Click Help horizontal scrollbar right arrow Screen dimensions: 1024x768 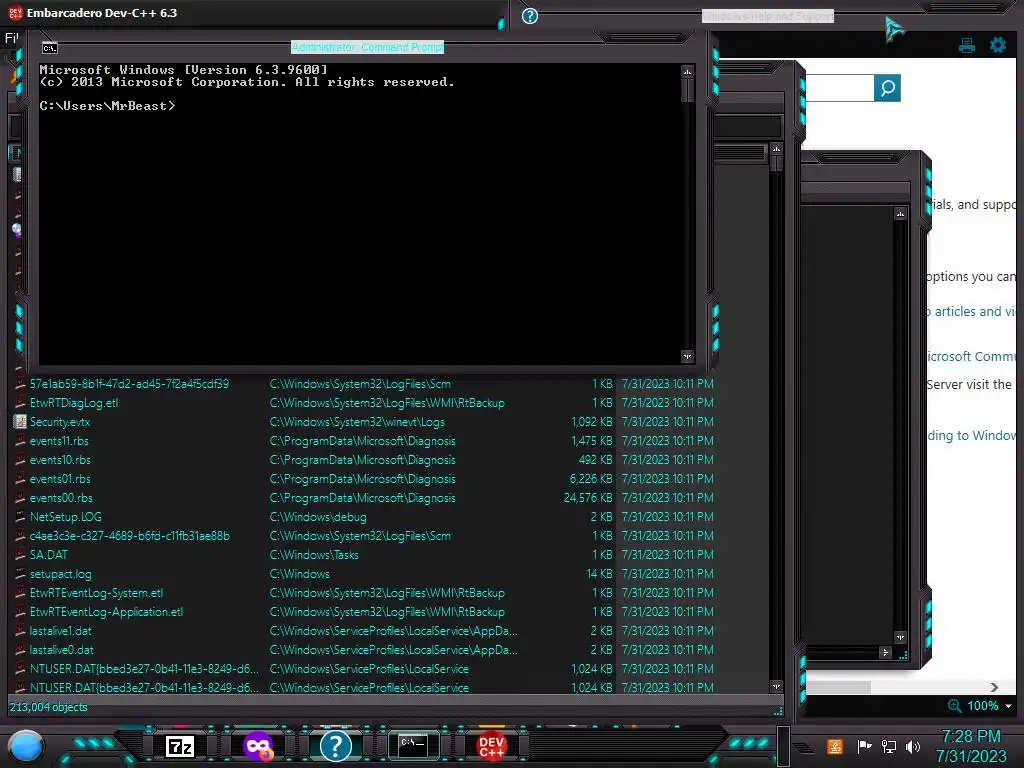pos(994,687)
